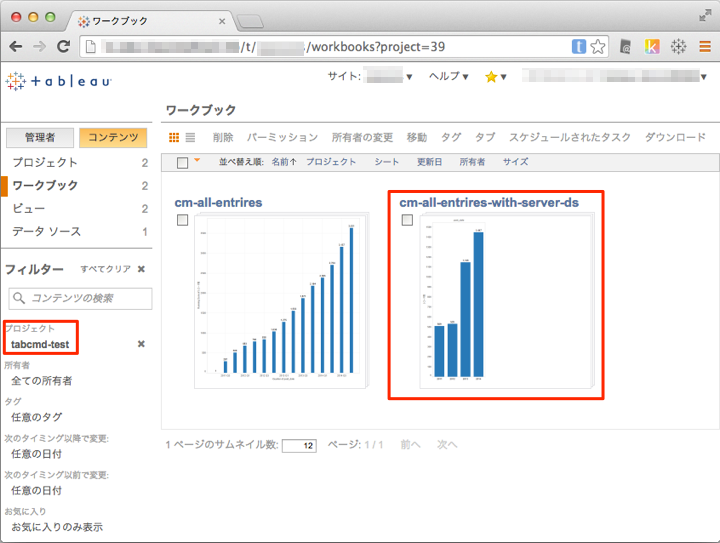The width and height of the screenshot is (720, 543).
Task: Click the colorful 'k' extension icon
Action: click(652, 46)
